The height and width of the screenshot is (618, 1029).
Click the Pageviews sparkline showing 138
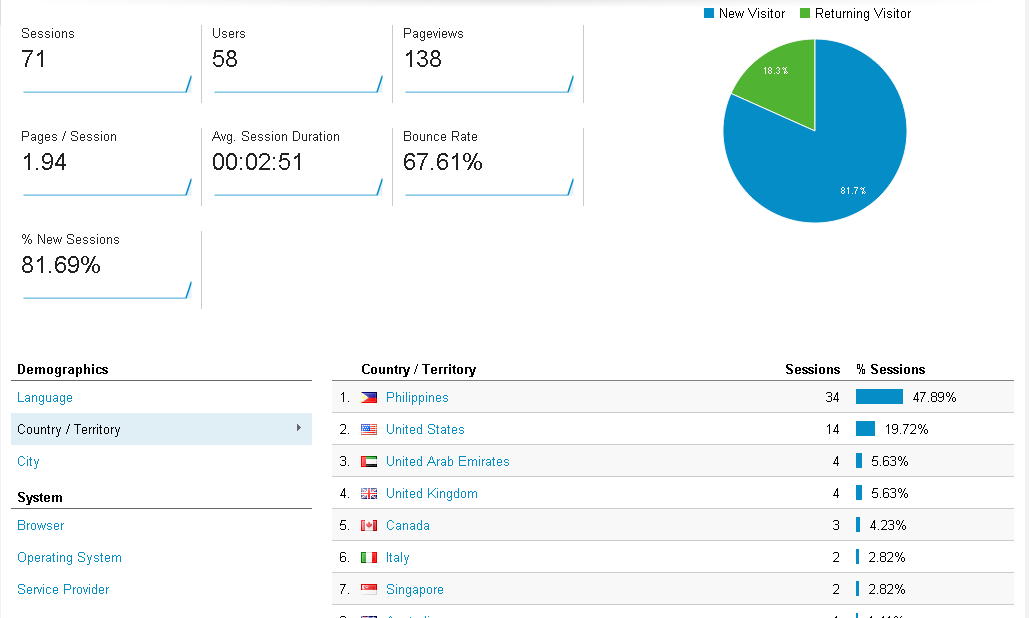(489, 84)
